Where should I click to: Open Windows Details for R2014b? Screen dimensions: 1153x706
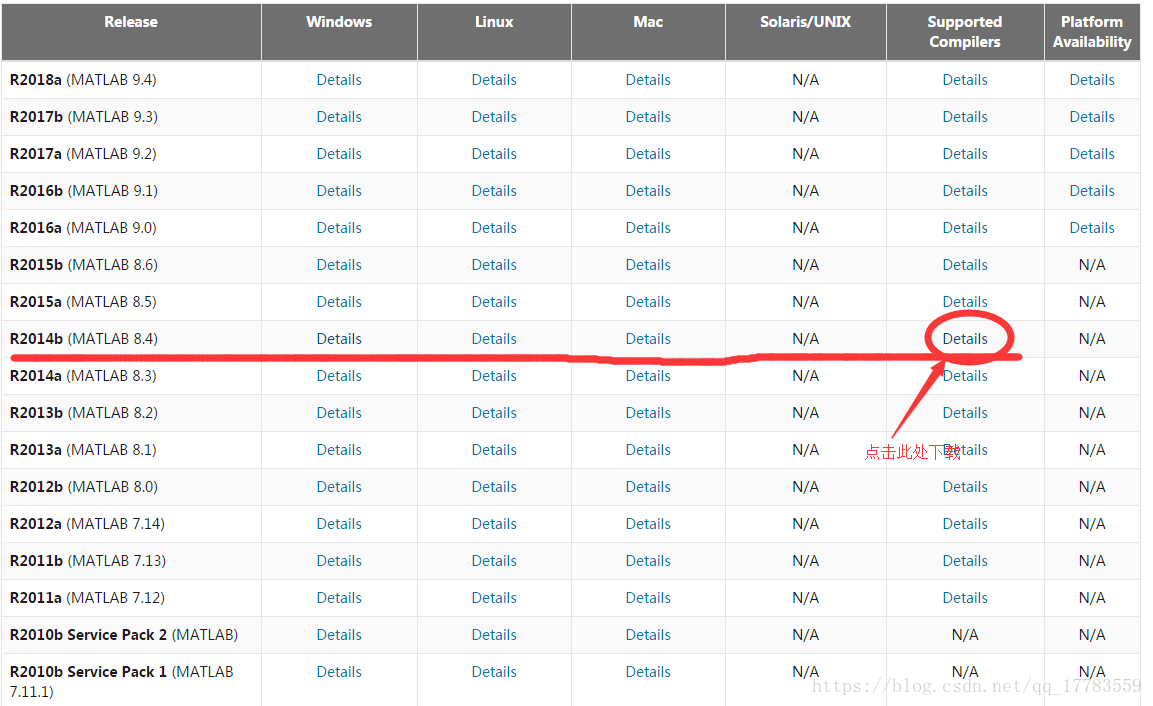[x=339, y=339]
